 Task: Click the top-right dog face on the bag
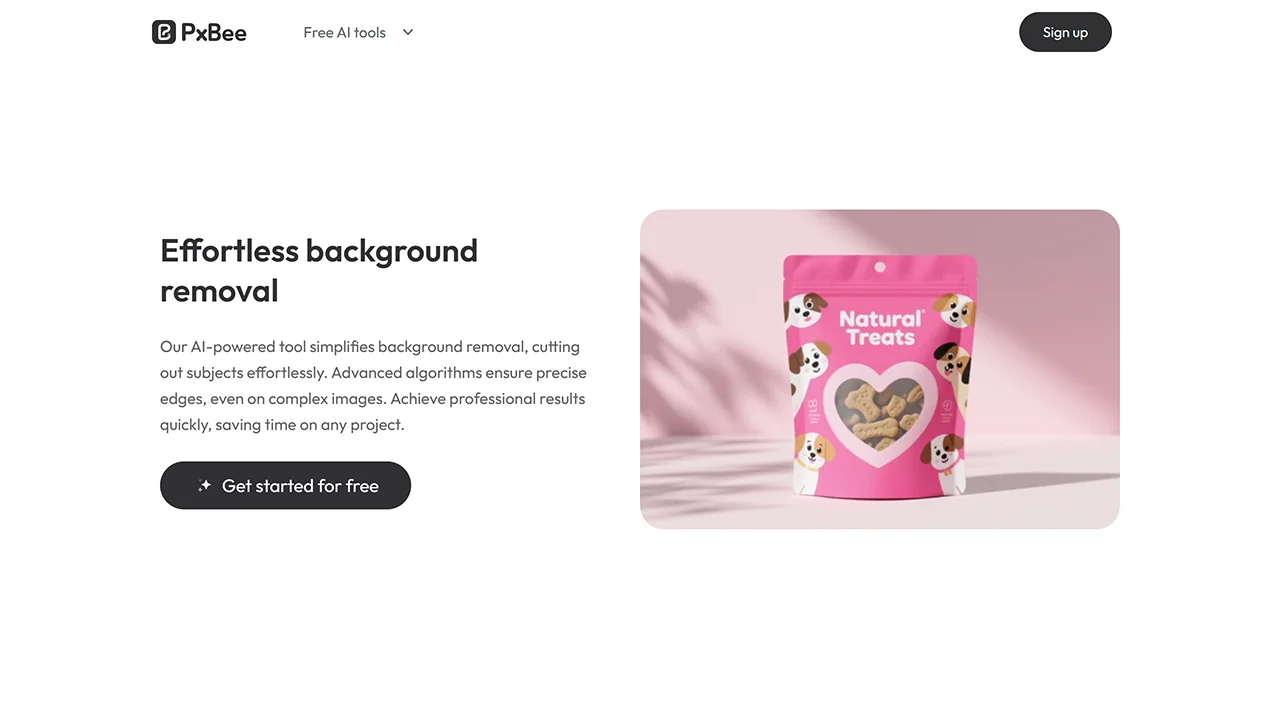[955, 309]
